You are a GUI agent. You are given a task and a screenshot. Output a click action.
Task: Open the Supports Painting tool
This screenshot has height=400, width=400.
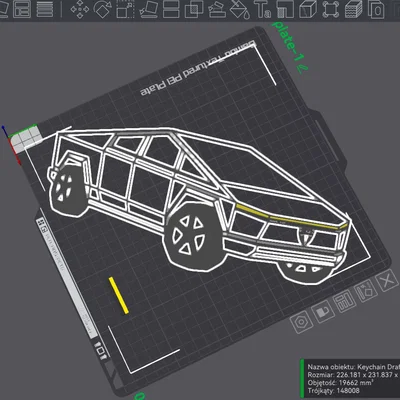pos(217,9)
